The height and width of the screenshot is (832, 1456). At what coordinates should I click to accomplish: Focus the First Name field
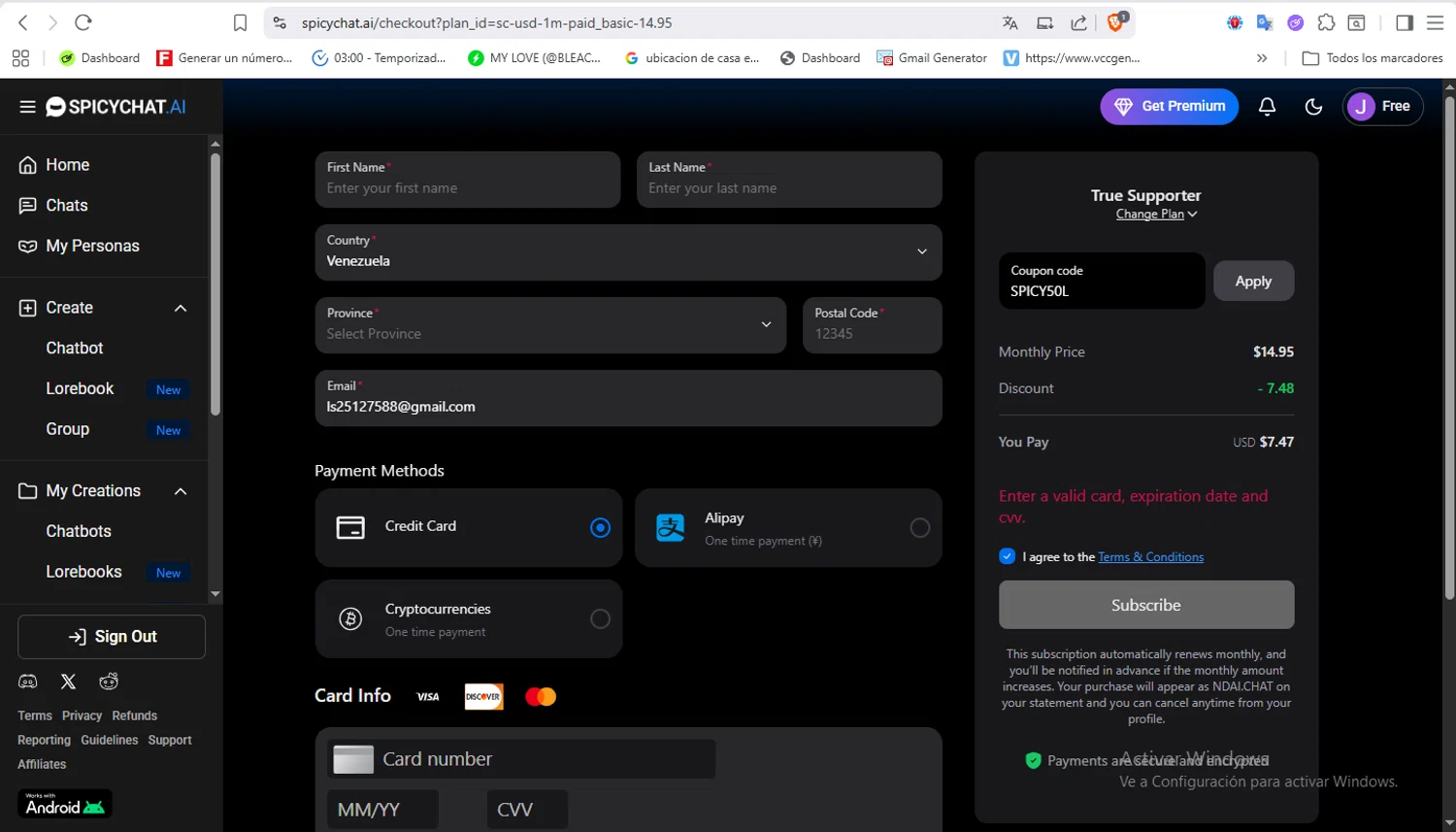point(468,180)
